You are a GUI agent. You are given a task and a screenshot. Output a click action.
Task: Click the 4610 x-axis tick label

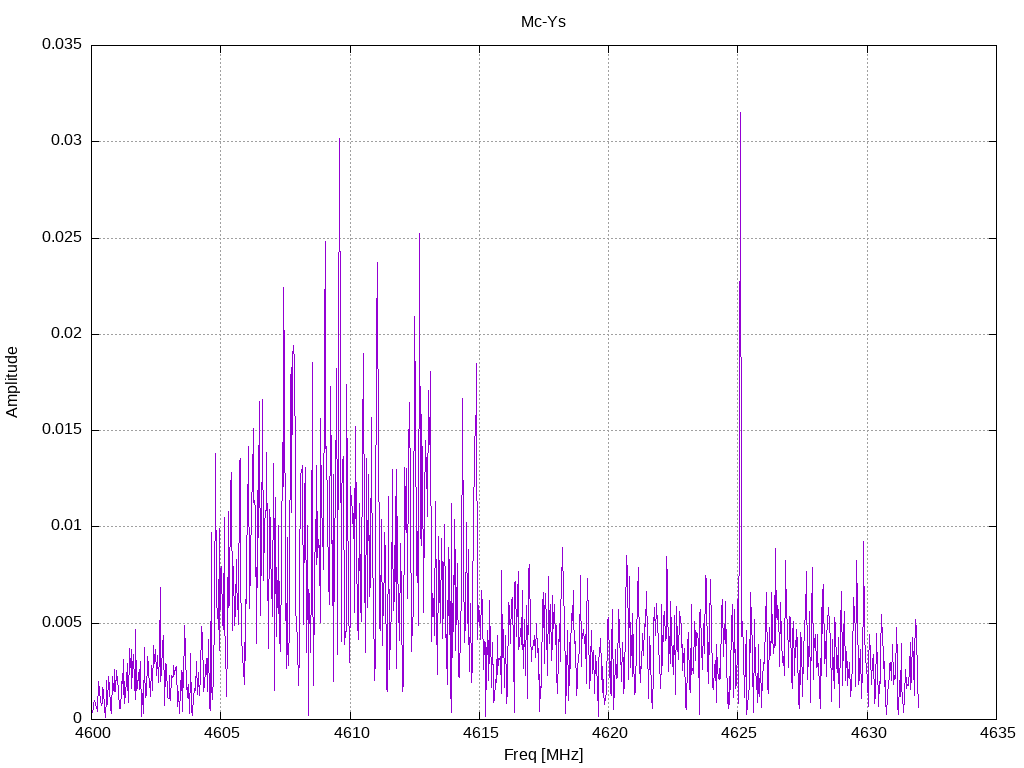(350, 733)
